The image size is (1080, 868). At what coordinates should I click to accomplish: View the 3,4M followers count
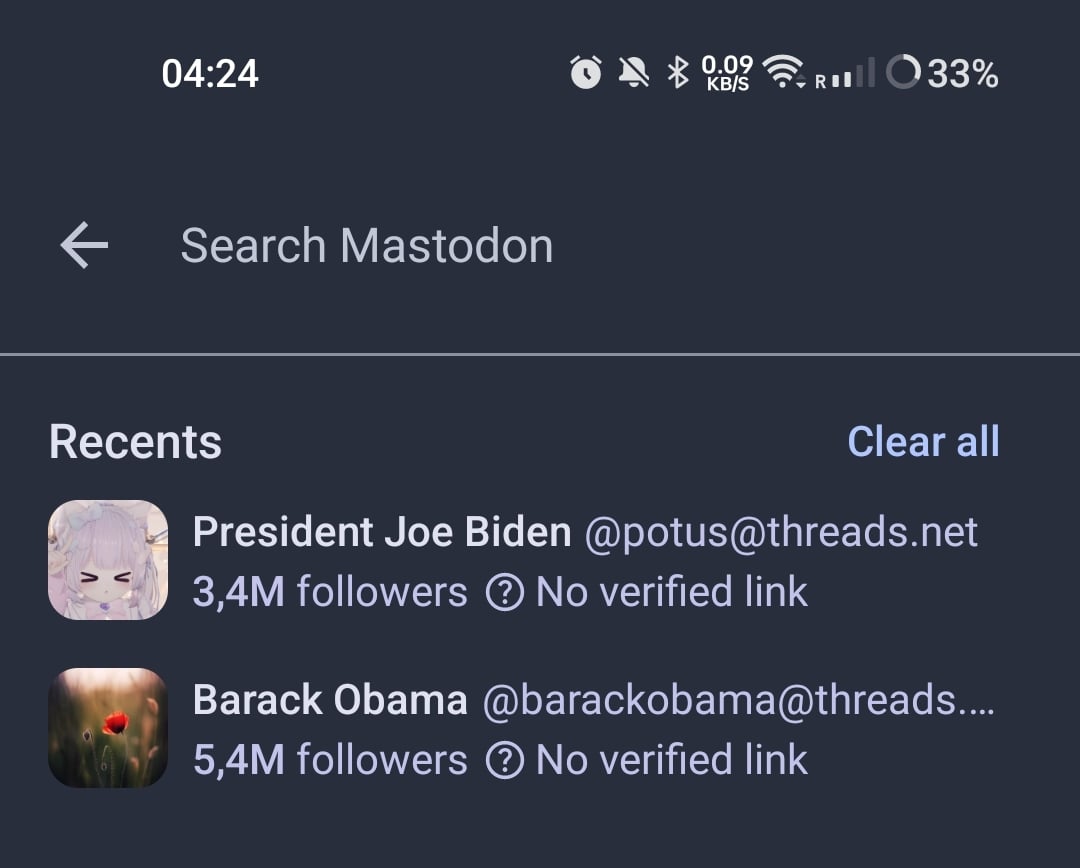(330, 592)
